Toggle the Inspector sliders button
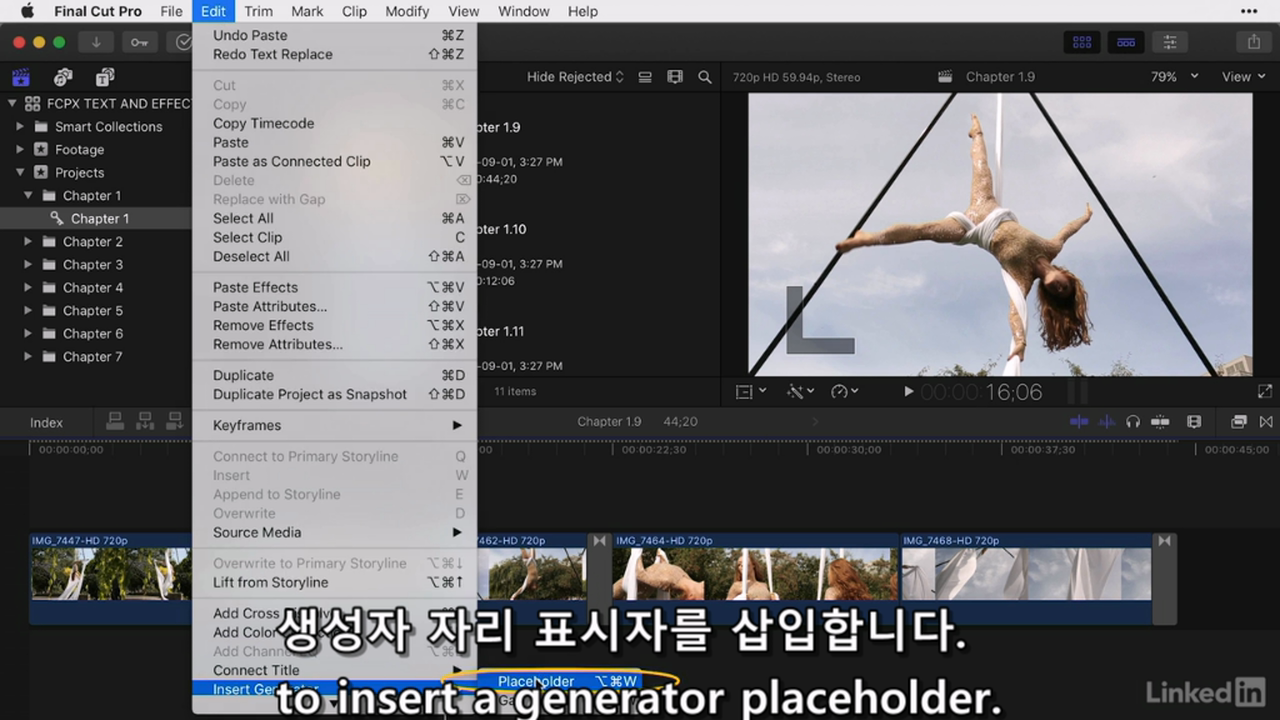This screenshot has height=720, width=1280. click(x=1169, y=42)
